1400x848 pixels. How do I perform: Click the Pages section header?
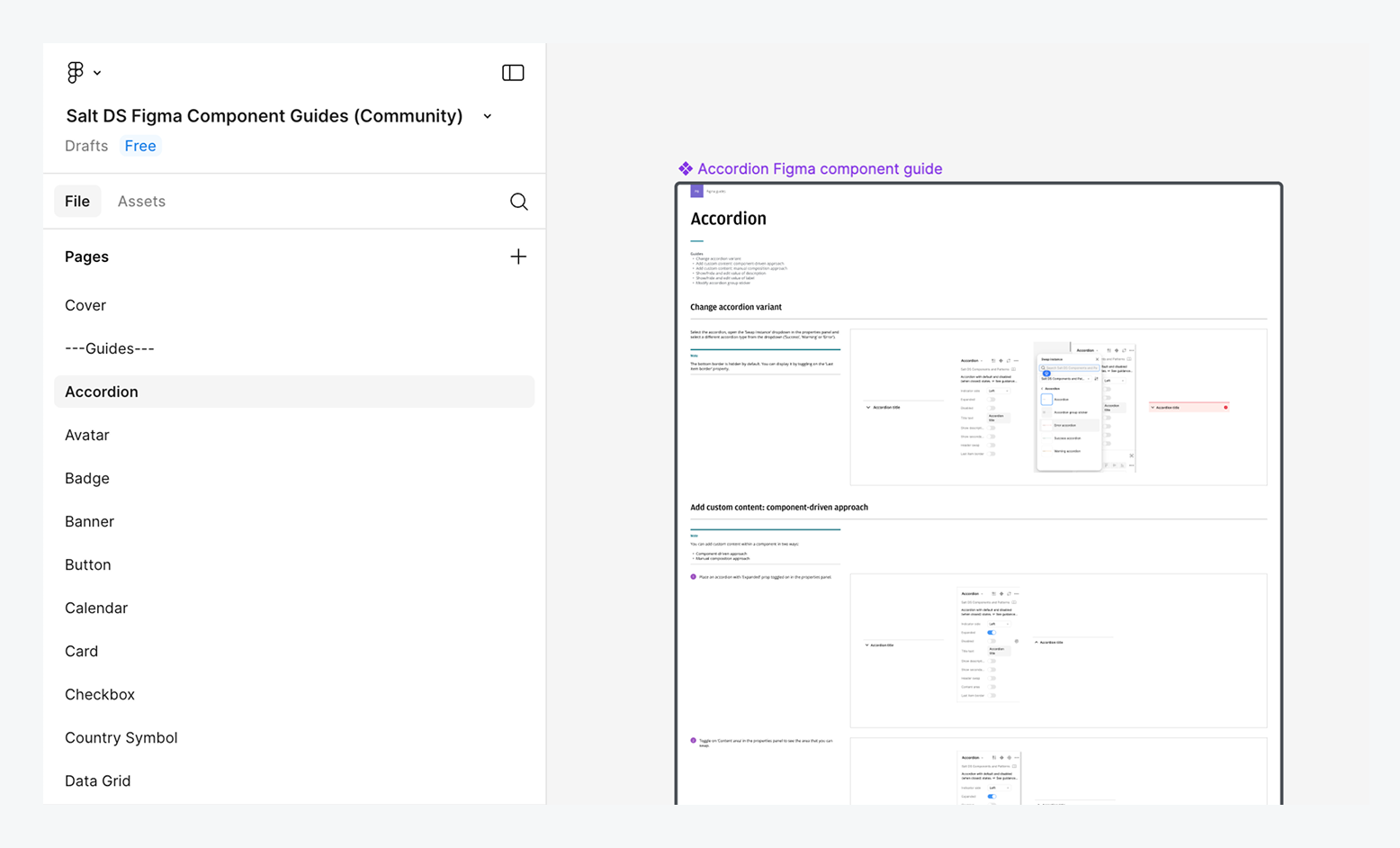coord(86,257)
